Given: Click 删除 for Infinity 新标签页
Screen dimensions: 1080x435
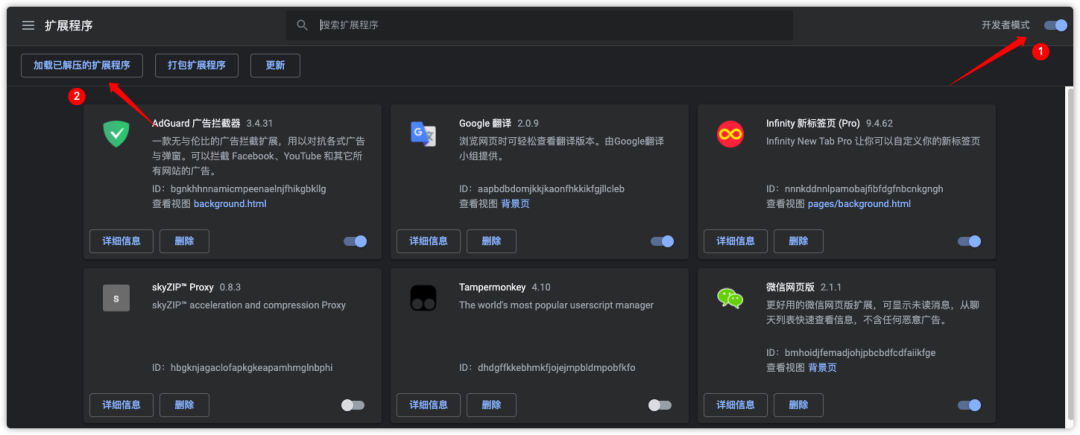Looking at the screenshot, I should coord(798,241).
